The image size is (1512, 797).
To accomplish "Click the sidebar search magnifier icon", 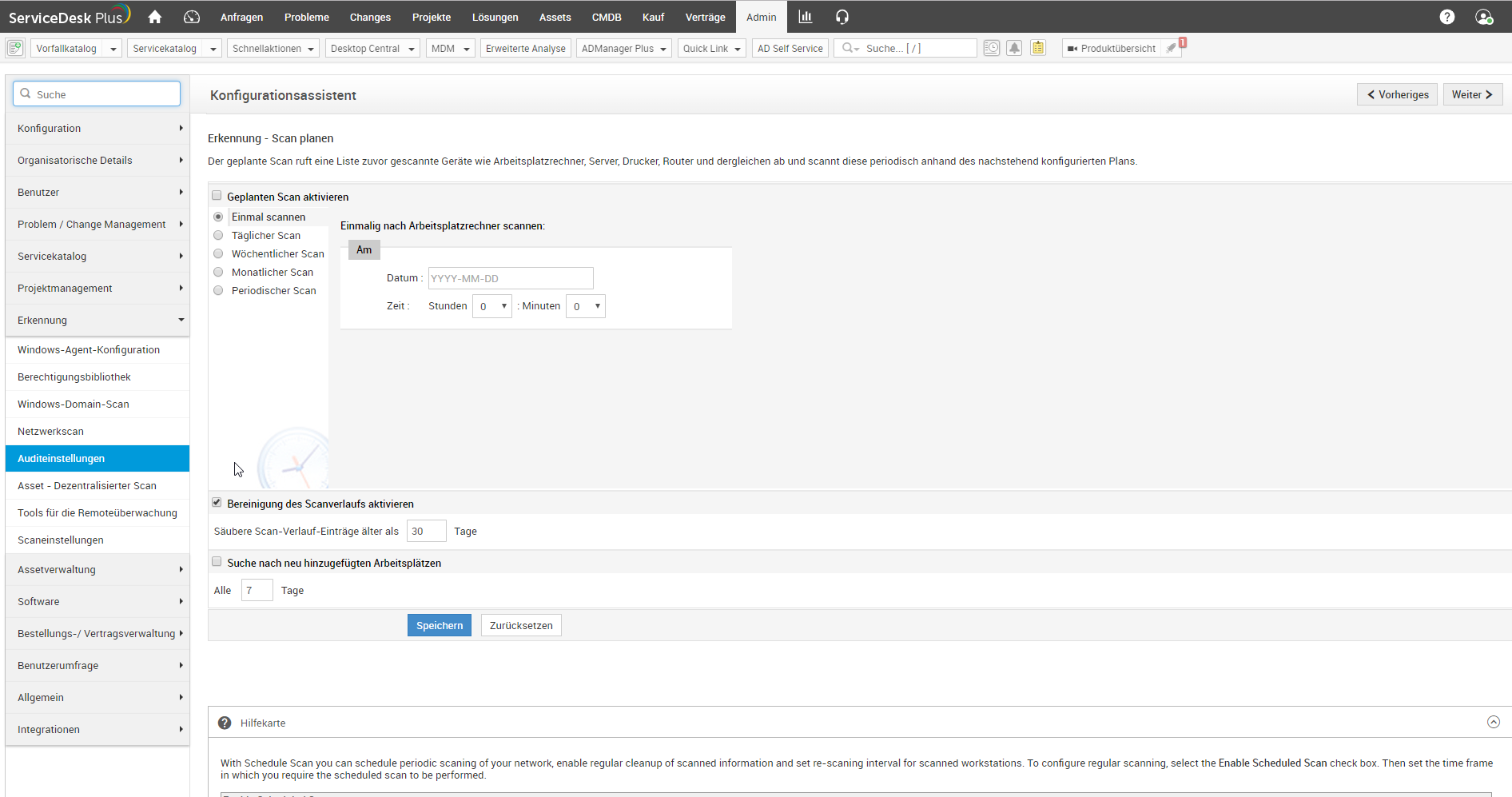I will (x=26, y=94).
